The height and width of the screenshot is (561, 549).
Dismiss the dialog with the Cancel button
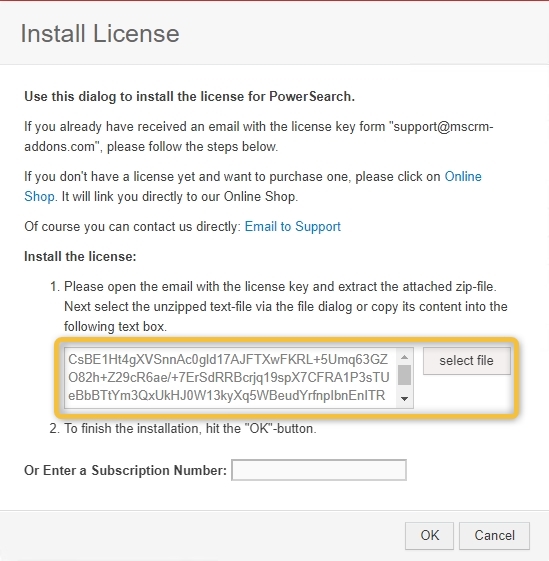494,536
